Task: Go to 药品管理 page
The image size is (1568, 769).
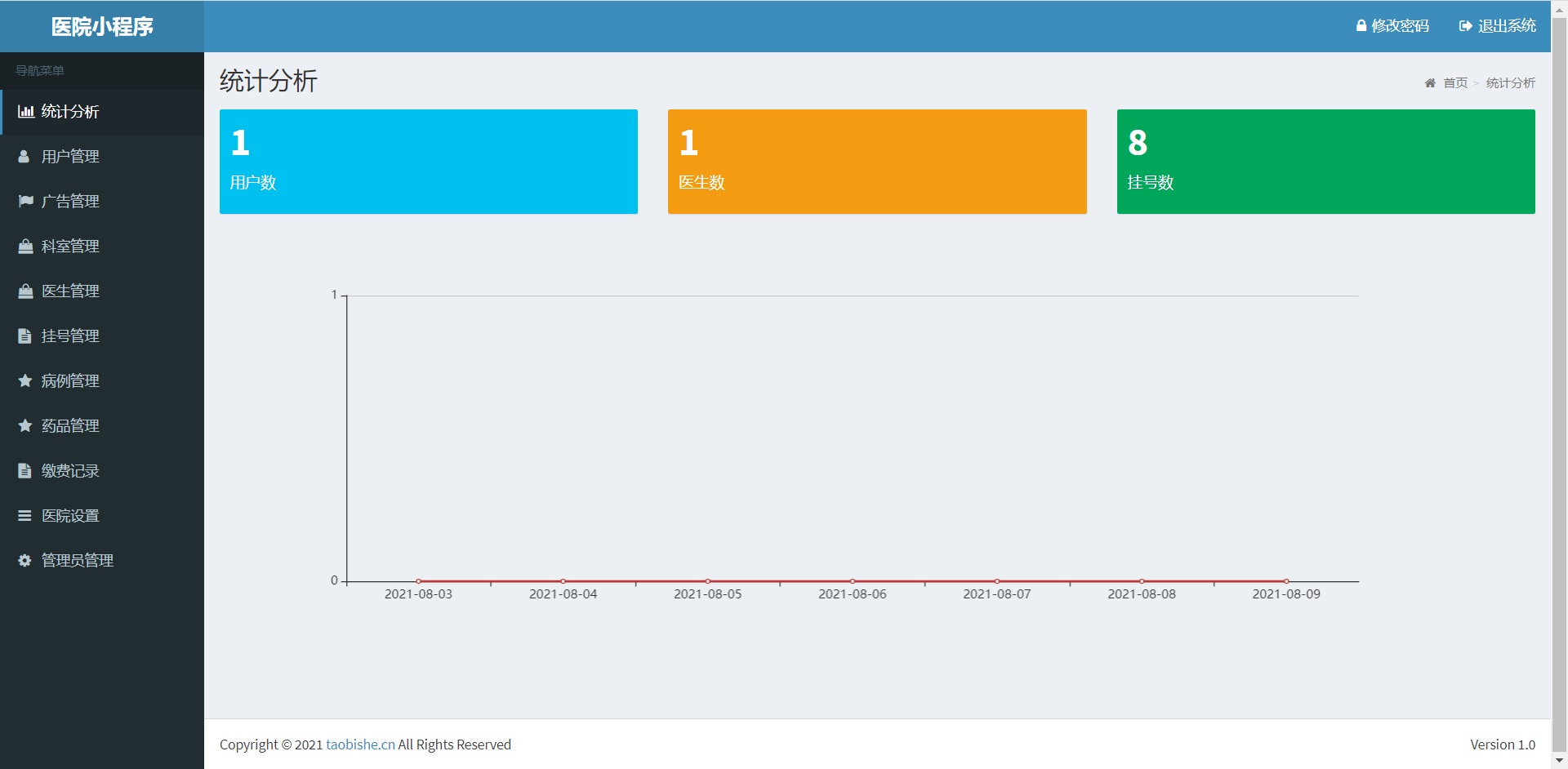Action: 102,426
